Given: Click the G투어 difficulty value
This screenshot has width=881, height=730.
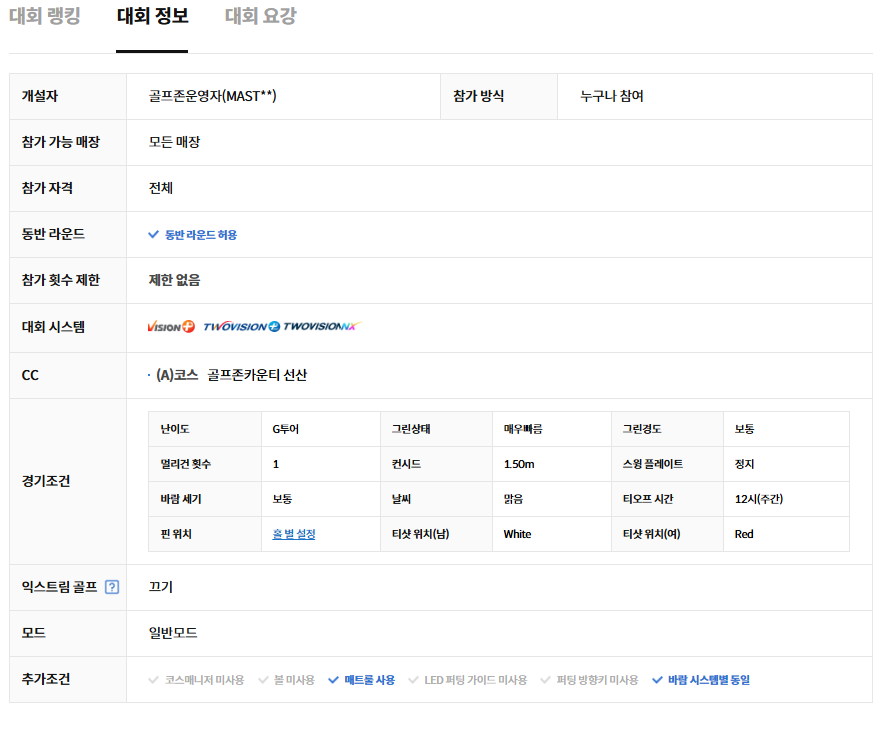Looking at the screenshot, I should click(286, 429).
